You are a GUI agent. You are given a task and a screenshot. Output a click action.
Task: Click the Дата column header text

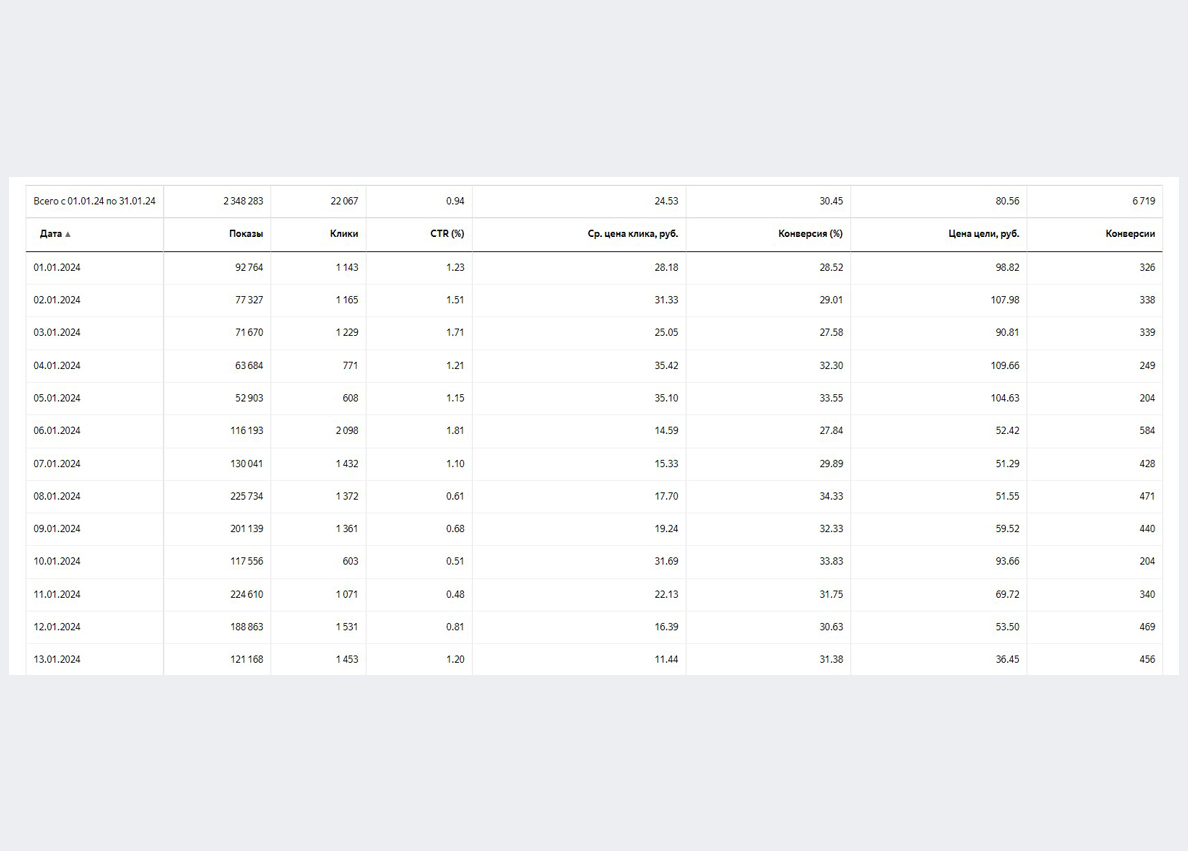(x=50, y=234)
